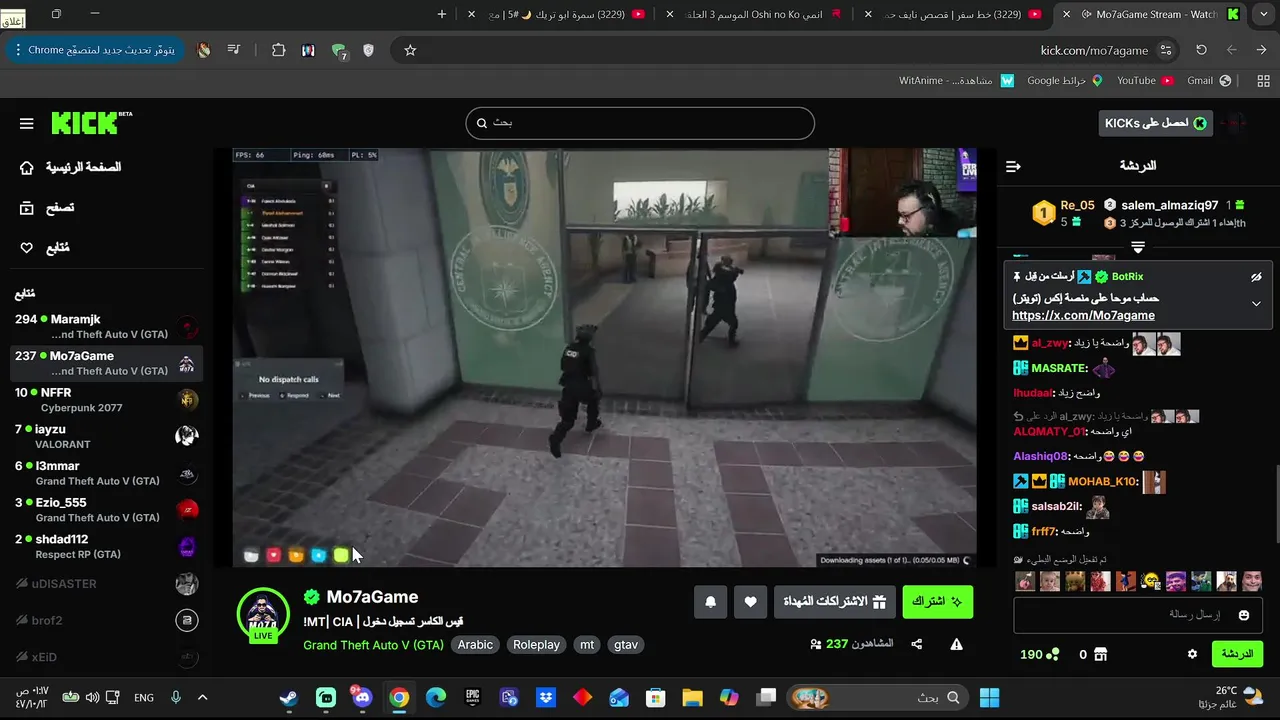1280x720 pixels.
Task: Open the Gmail bookmark
Action: pos(1209,81)
